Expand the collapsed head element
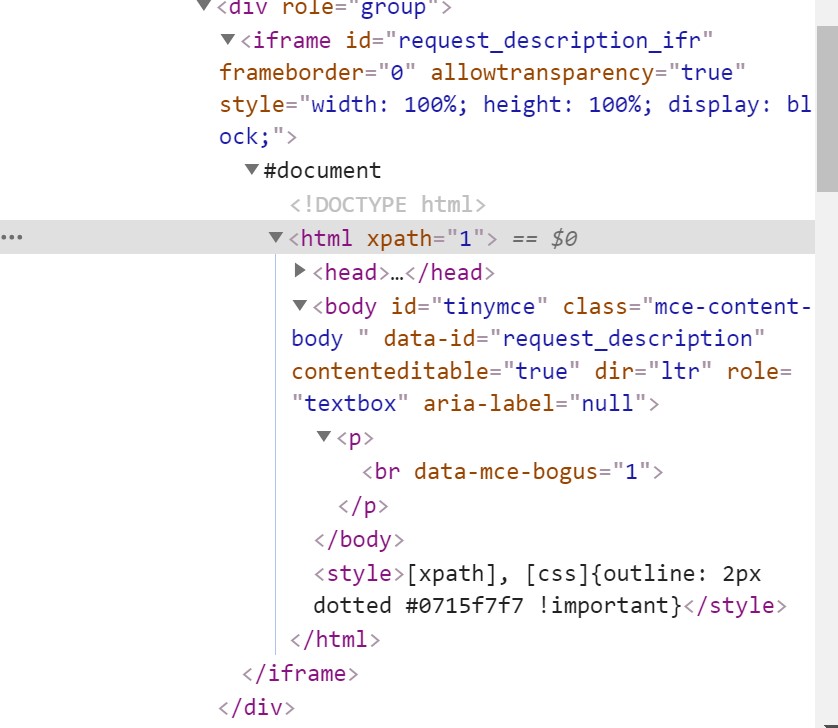838x728 pixels. click(300, 271)
